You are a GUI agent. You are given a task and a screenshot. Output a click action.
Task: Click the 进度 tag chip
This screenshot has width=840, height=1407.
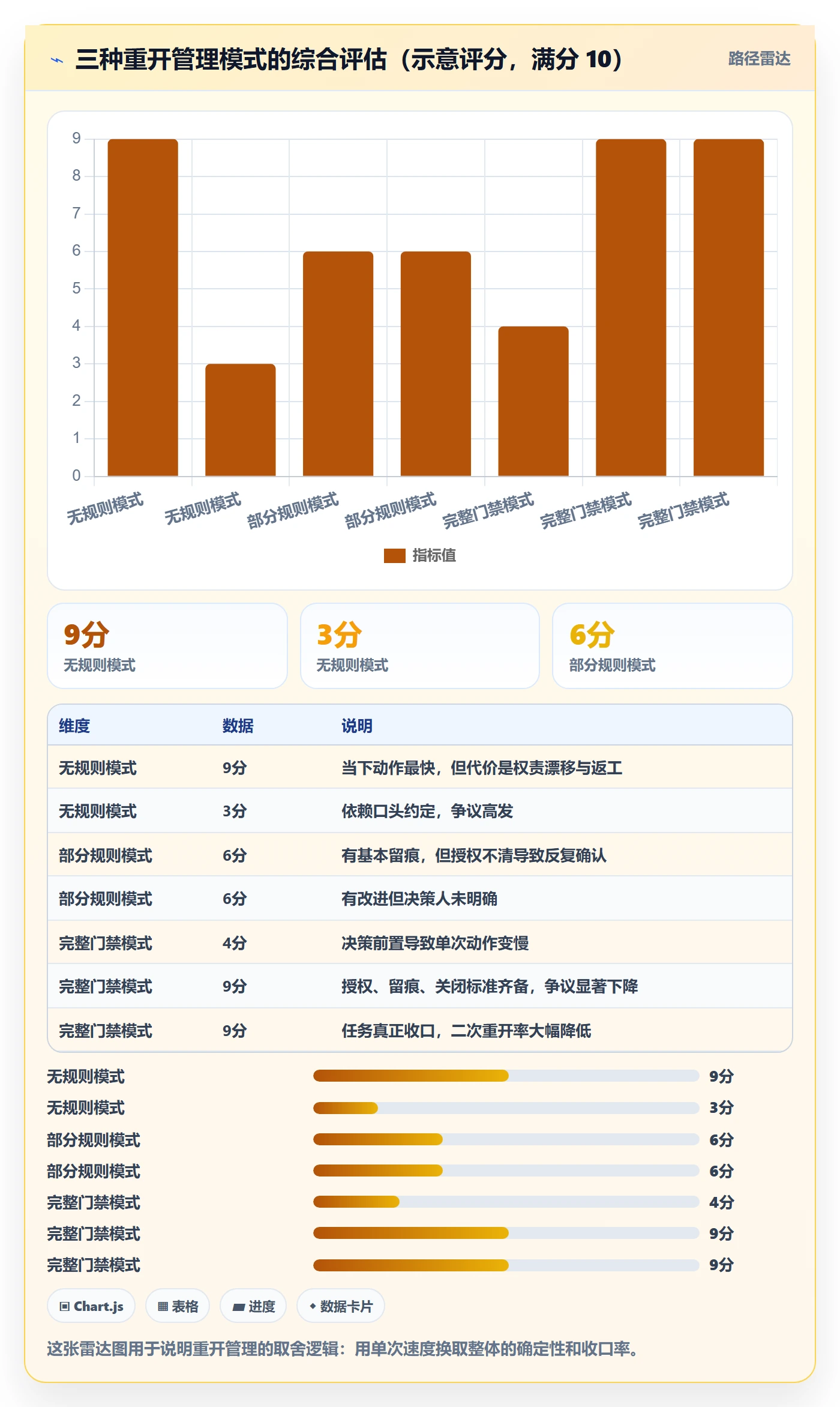pos(253,1306)
